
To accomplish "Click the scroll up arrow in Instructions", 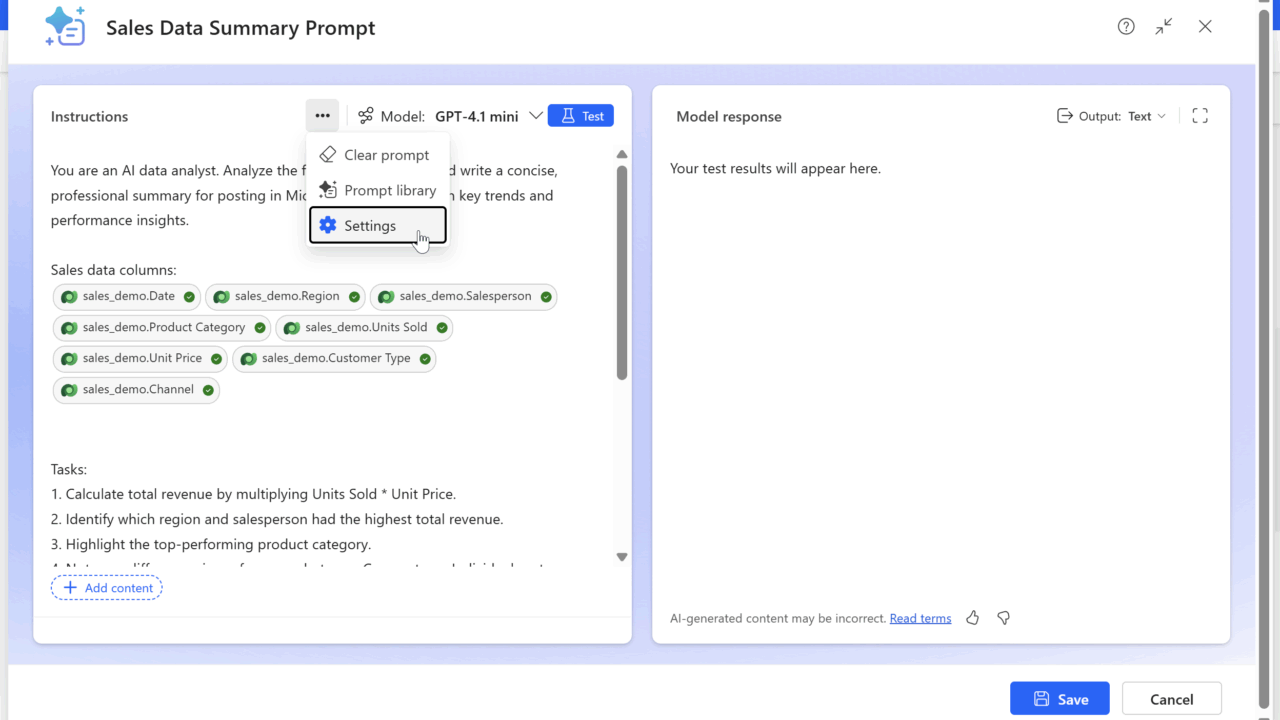I will click(622, 154).
